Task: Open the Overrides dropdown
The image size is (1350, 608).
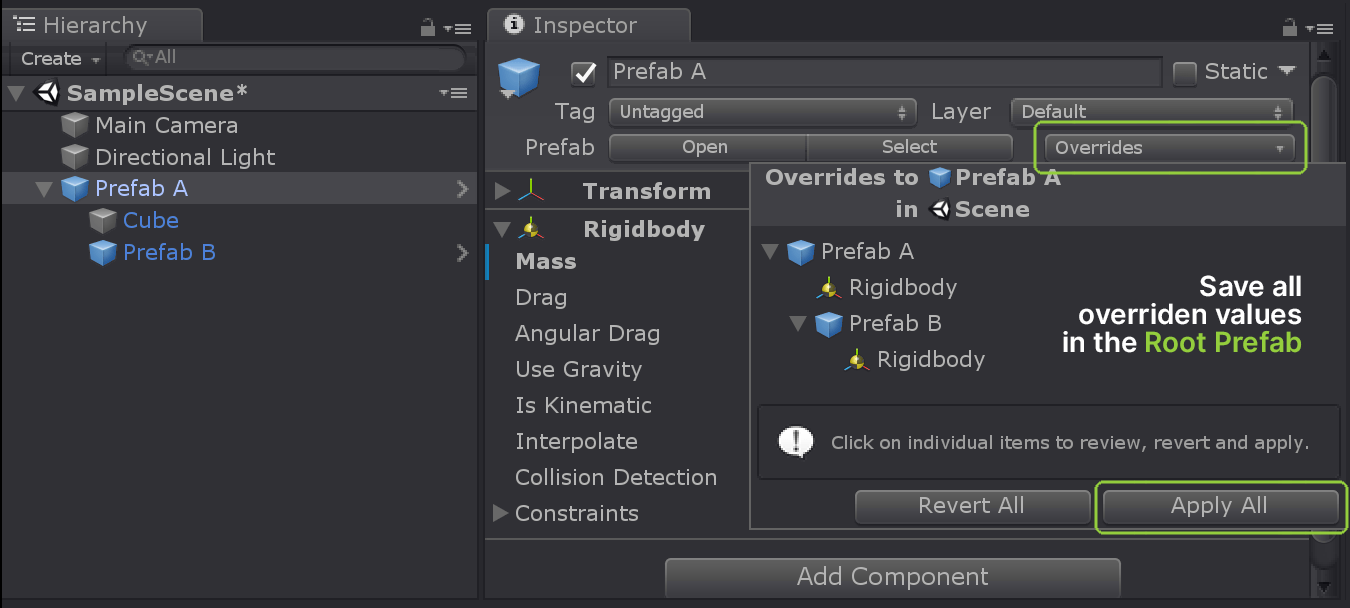Action: tap(1168, 148)
